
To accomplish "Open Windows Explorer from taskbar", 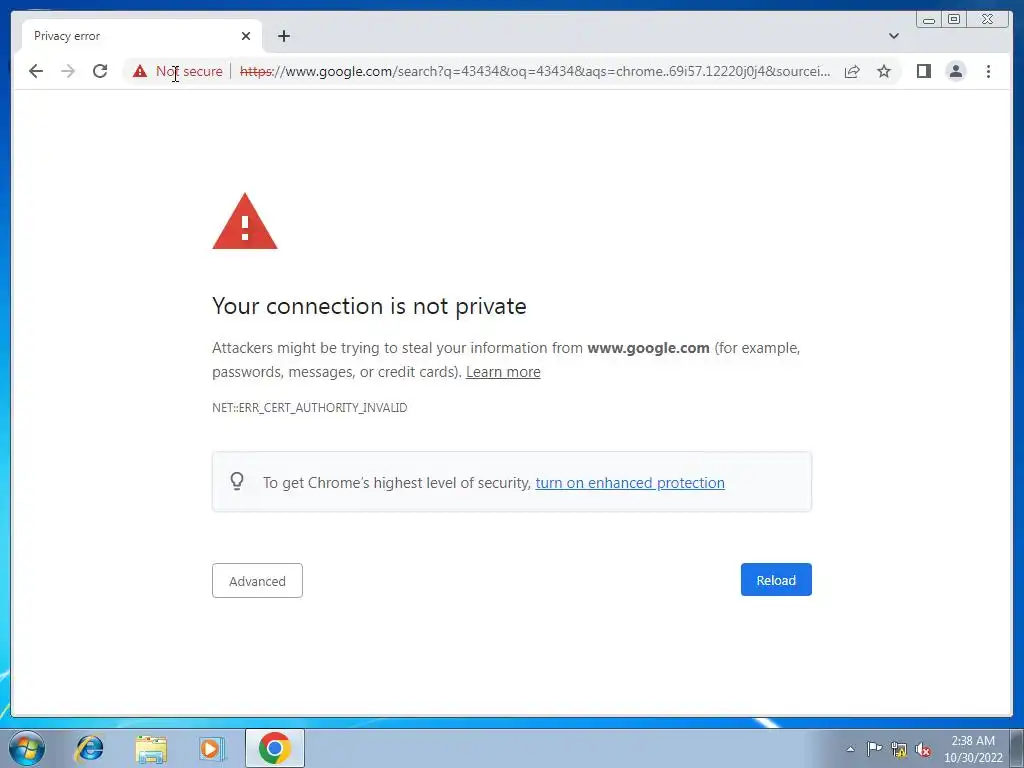I will 151,748.
